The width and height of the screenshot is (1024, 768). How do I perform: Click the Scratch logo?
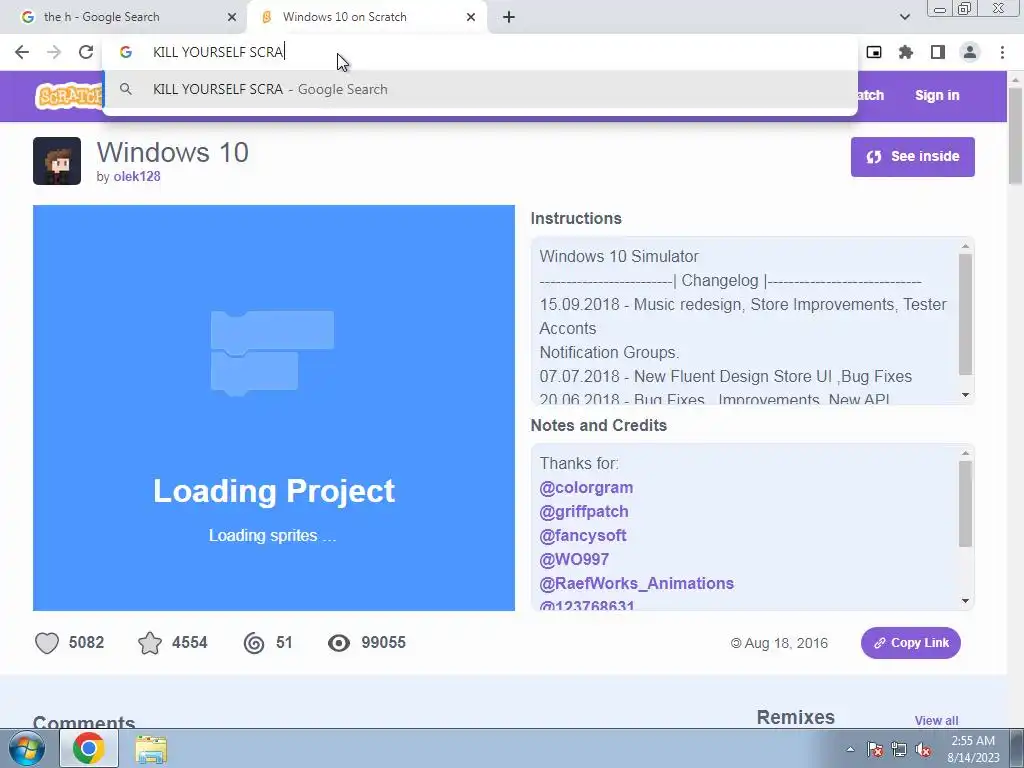(x=69, y=96)
